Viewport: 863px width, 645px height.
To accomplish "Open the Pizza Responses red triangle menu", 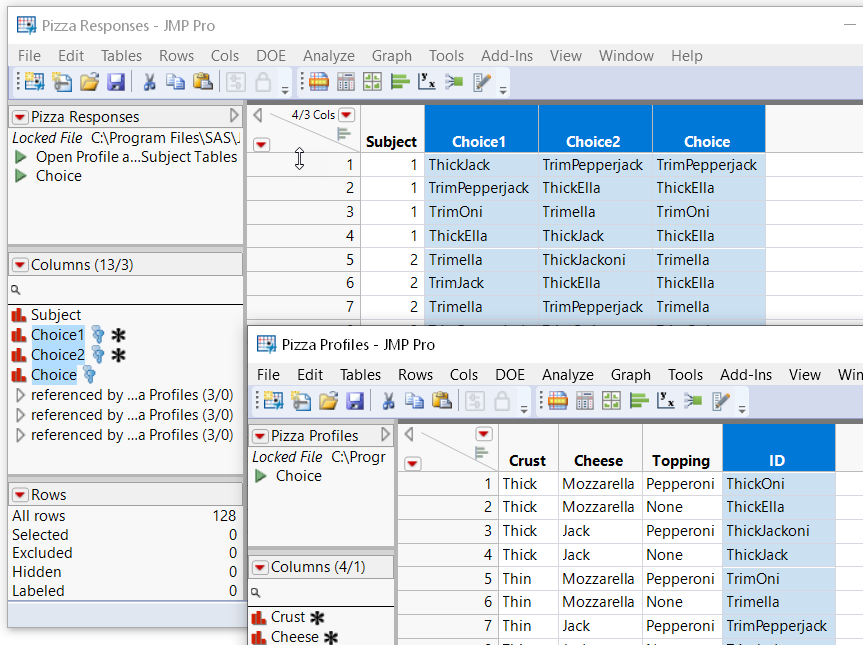I will coord(19,117).
